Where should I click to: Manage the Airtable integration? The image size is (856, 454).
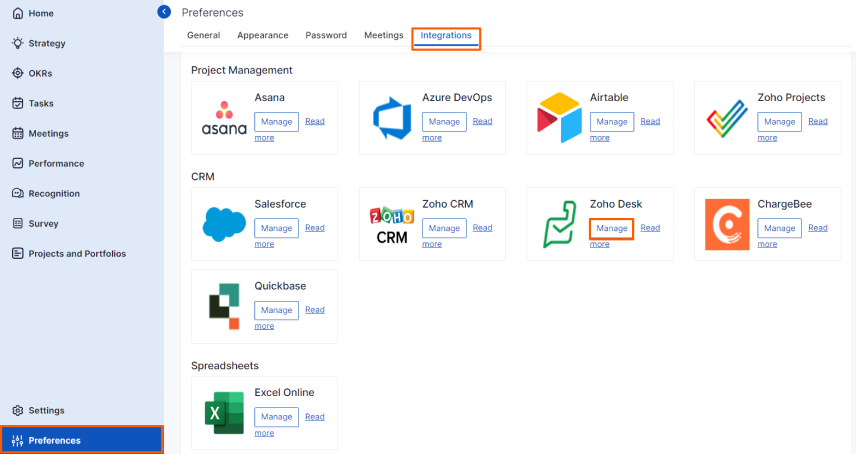tap(611, 122)
